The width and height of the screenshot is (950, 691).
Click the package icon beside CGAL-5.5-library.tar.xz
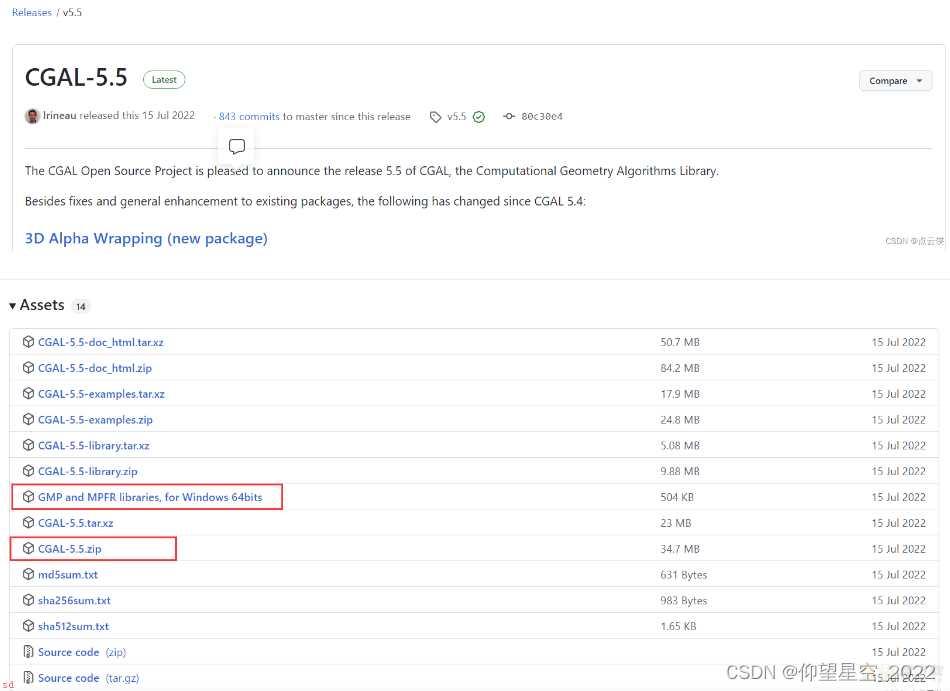[x=28, y=445]
